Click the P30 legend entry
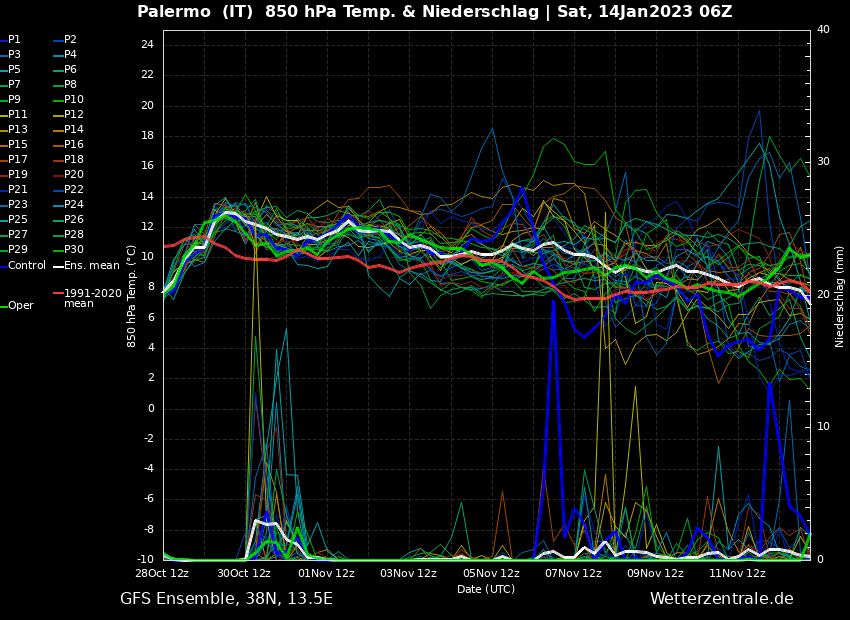 coord(74,250)
